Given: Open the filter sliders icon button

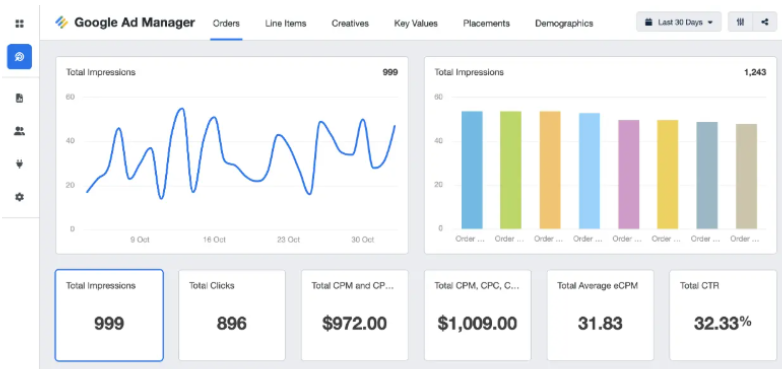Looking at the screenshot, I should click(x=740, y=22).
